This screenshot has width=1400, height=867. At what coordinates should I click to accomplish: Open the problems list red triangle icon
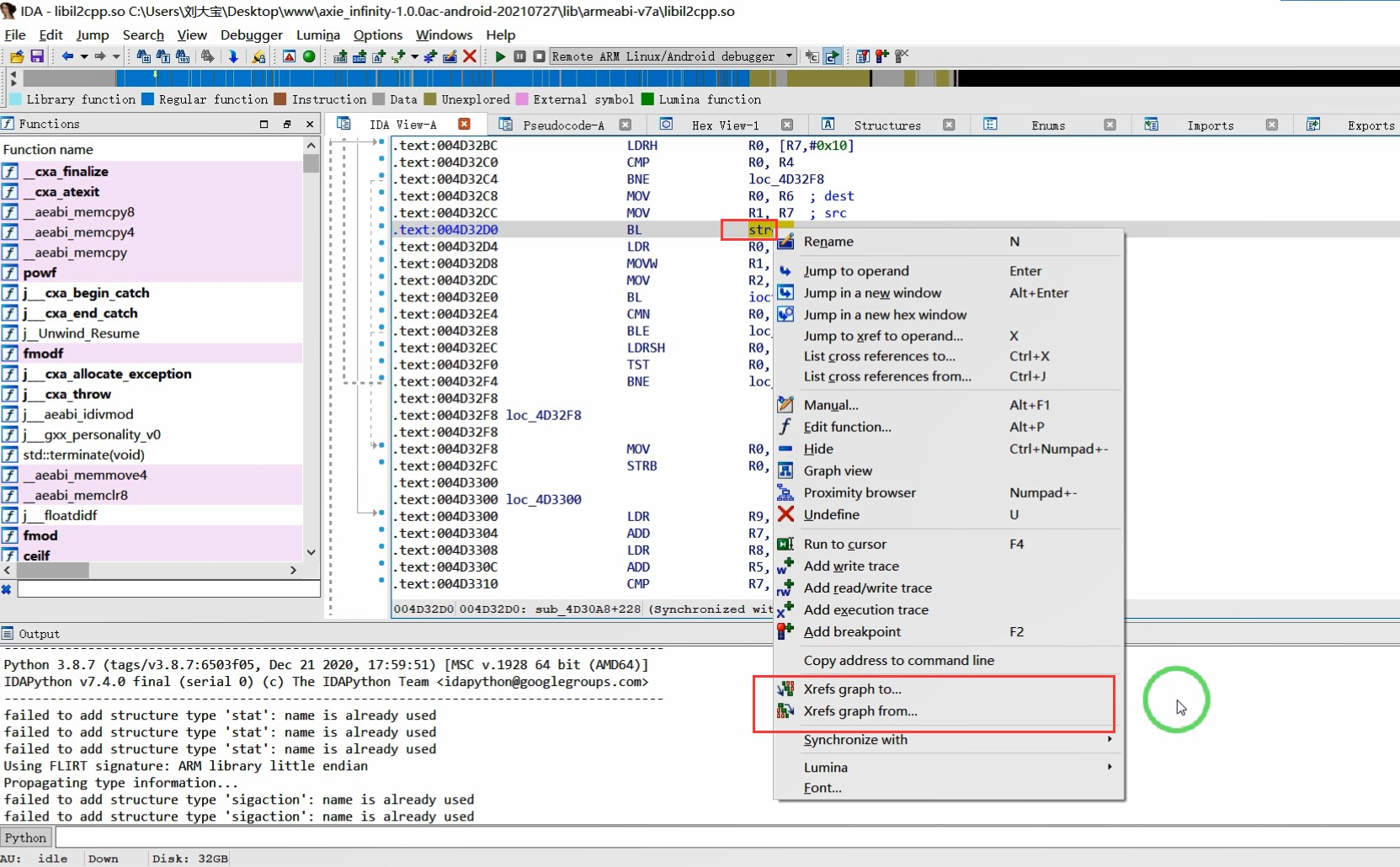pos(290,56)
